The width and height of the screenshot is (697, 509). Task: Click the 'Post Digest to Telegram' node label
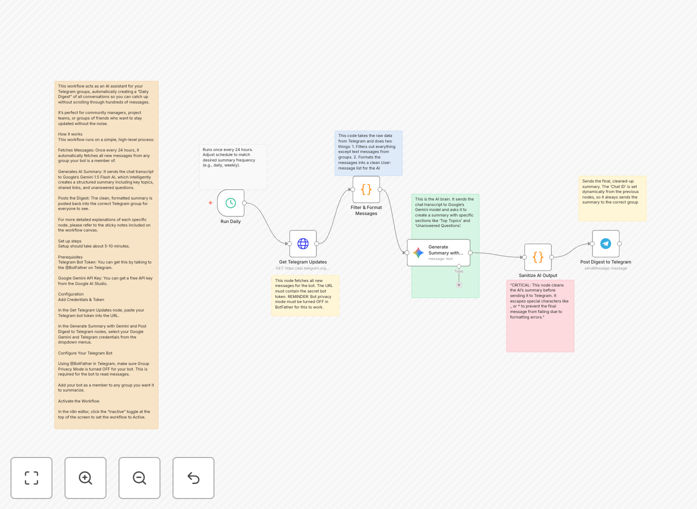[x=605, y=262]
